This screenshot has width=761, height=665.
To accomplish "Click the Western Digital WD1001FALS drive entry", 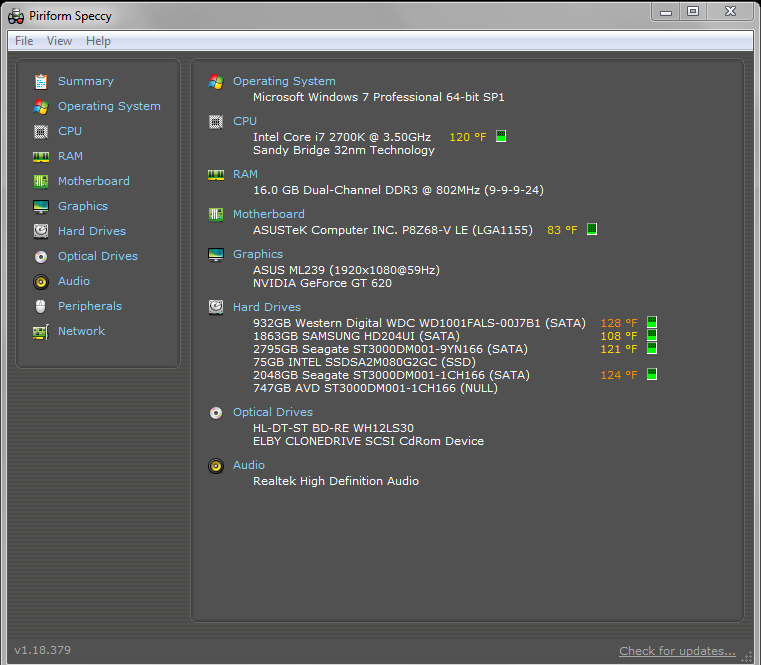I will [419, 323].
